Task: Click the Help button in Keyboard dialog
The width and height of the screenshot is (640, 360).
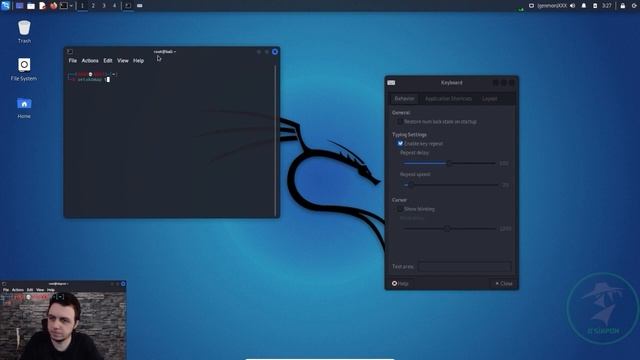Action: pyautogui.click(x=400, y=283)
